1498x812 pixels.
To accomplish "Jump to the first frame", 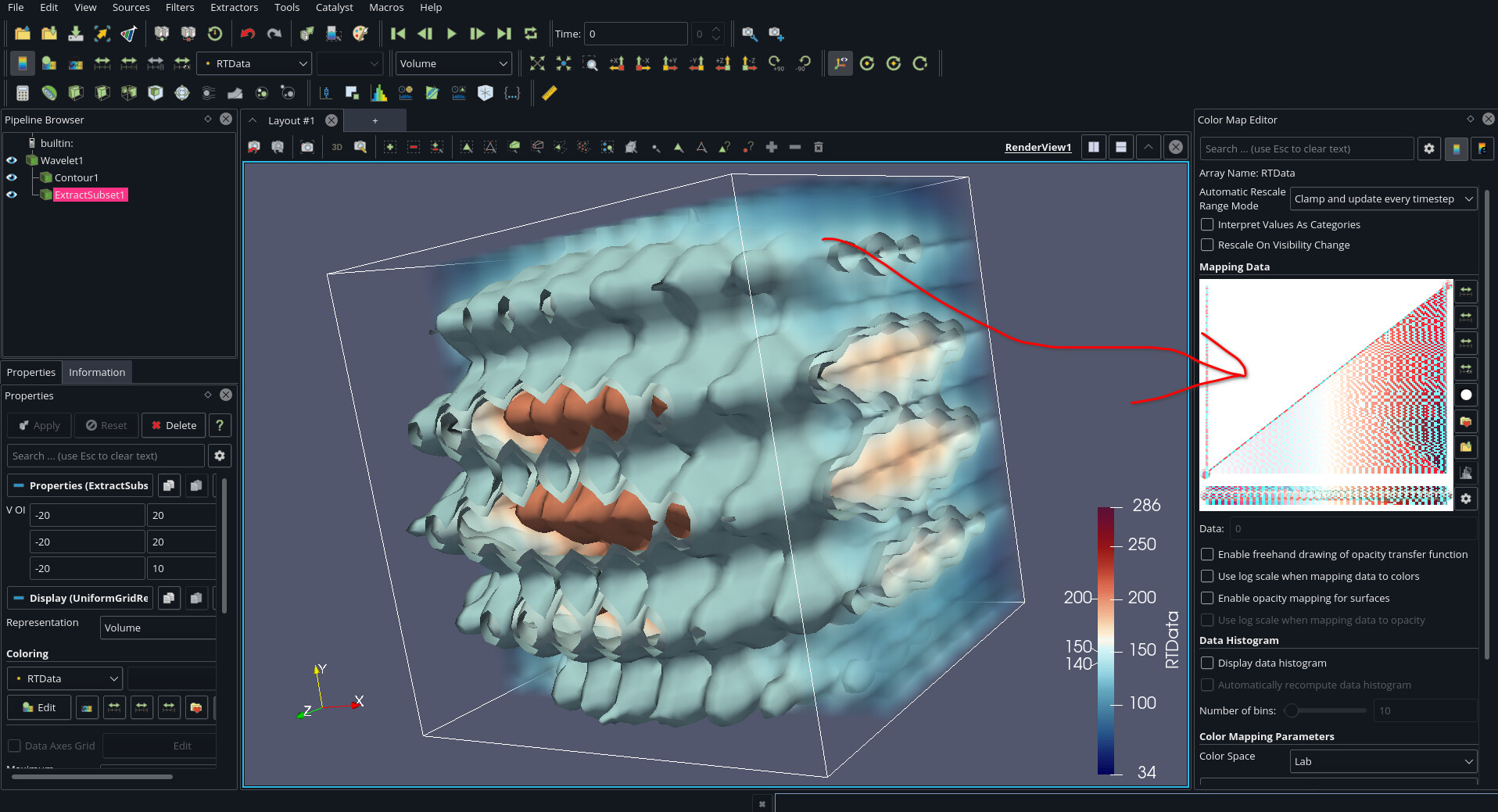I will 398,34.
